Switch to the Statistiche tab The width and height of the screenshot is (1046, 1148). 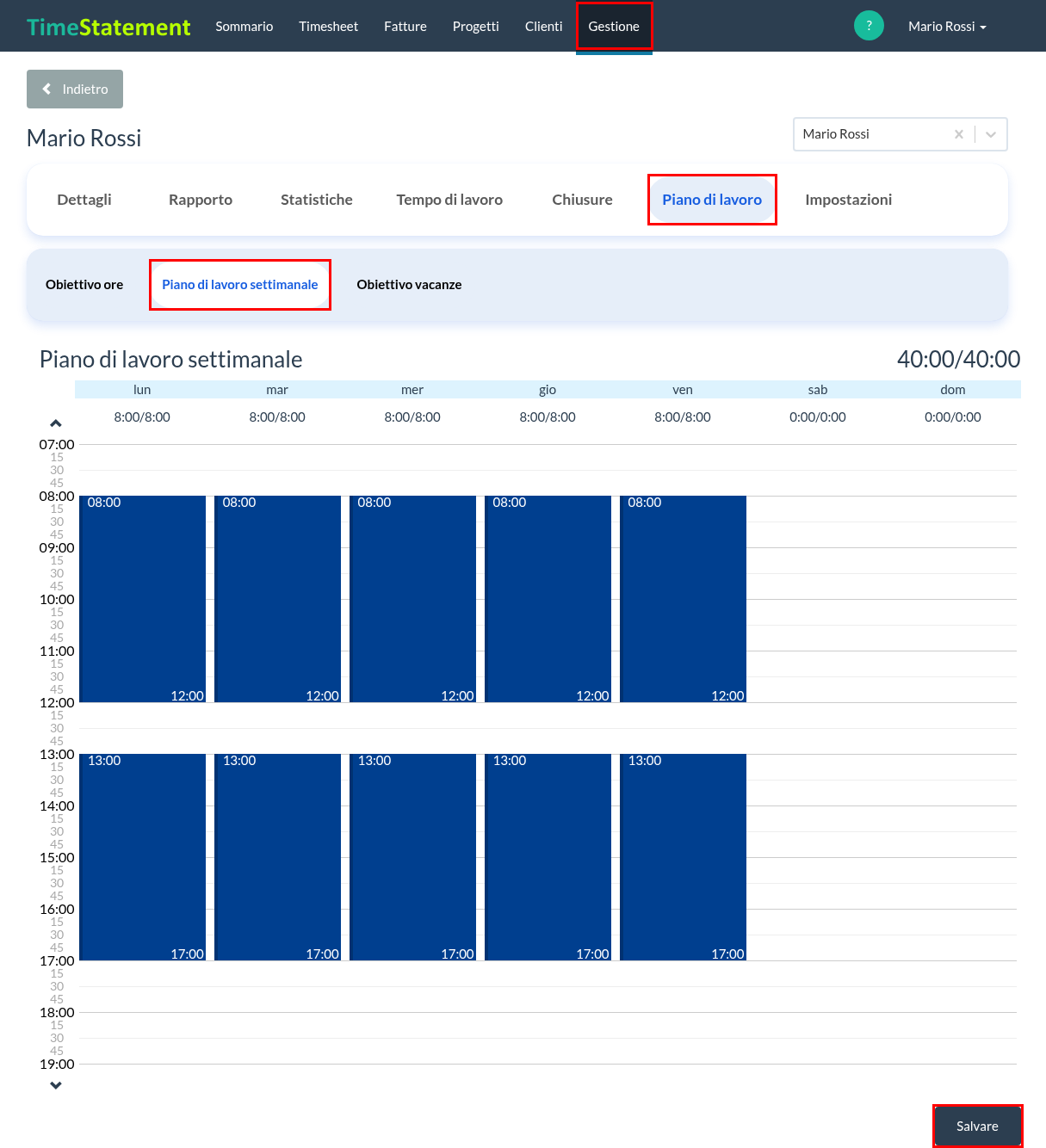pyautogui.click(x=317, y=200)
